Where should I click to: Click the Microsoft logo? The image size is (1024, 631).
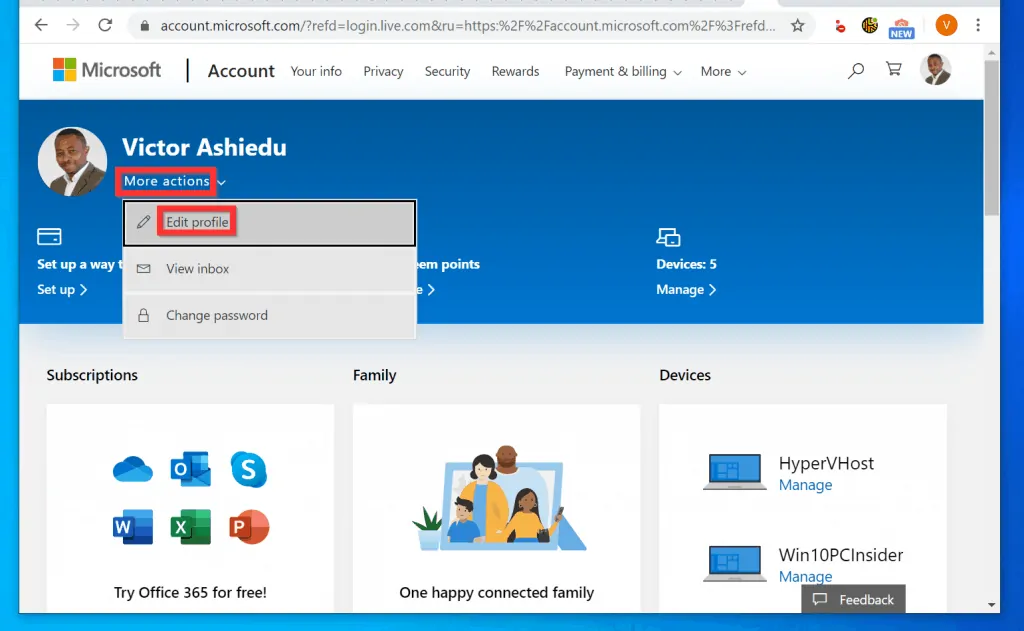107,70
